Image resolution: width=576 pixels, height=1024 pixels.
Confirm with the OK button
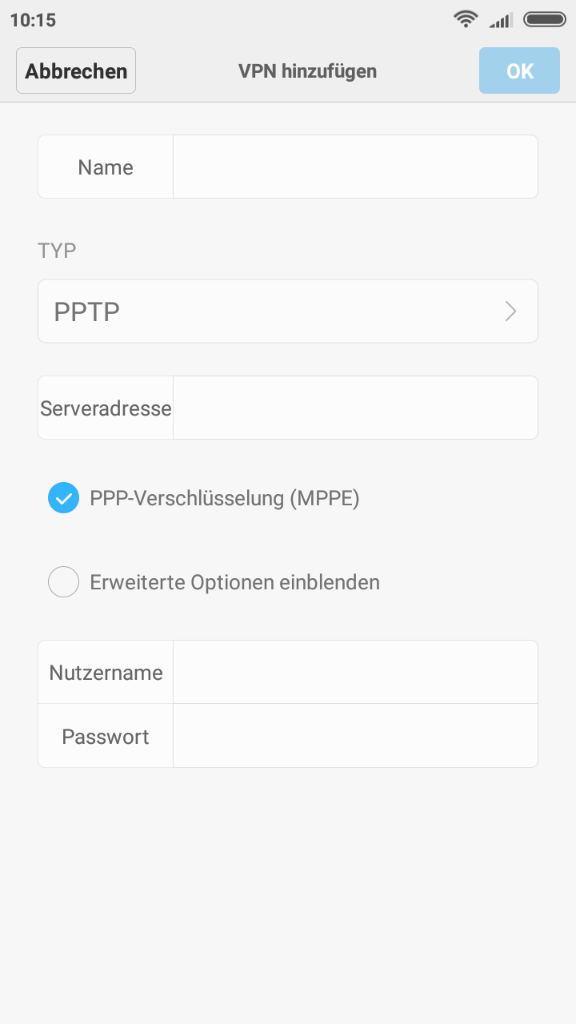point(519,71)
